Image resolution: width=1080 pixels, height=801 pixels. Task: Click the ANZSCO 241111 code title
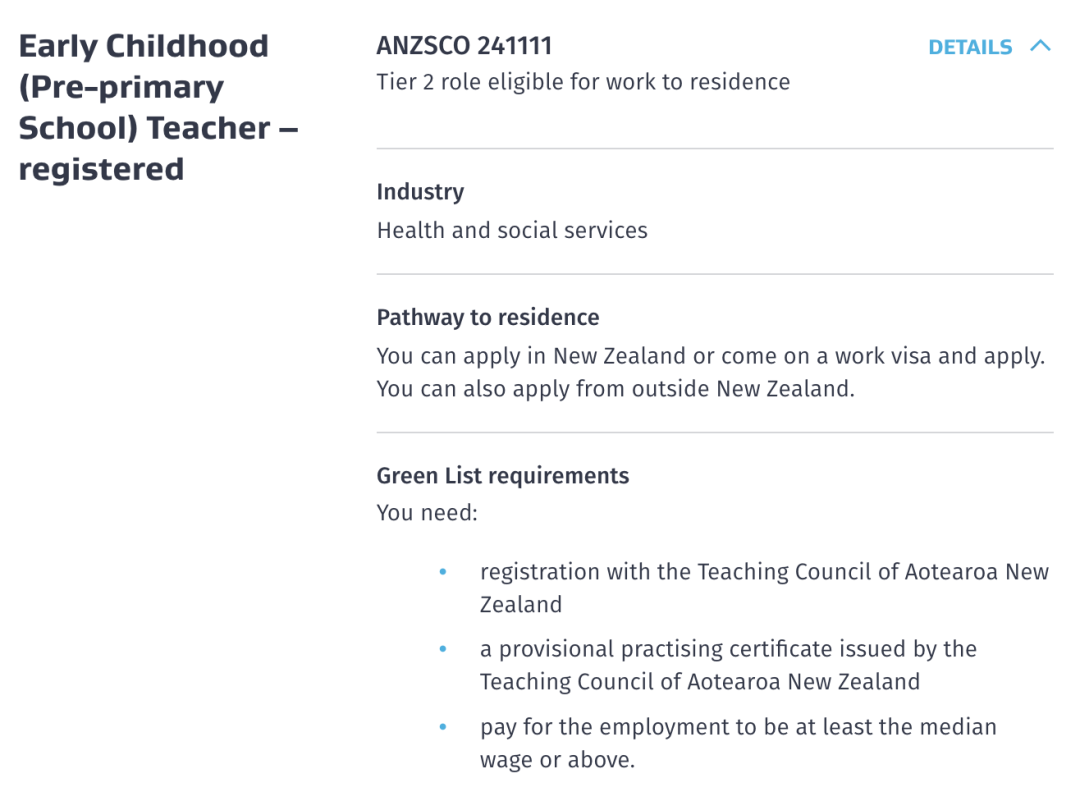(464, 46)
